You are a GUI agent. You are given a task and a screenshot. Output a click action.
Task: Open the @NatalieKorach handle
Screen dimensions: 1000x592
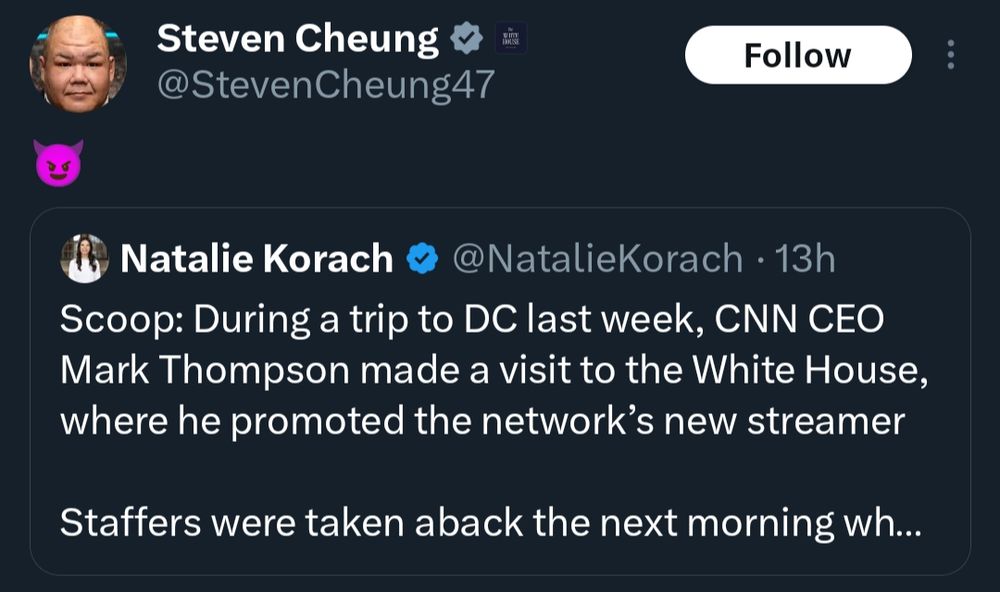pos(597,259)
